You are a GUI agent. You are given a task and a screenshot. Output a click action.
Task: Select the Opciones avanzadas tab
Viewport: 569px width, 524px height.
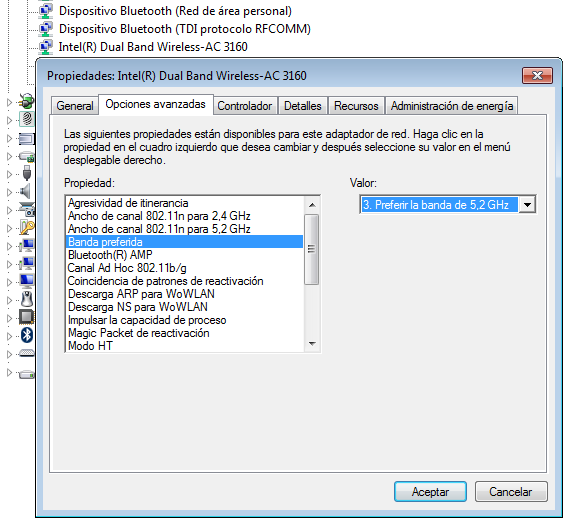155,105
